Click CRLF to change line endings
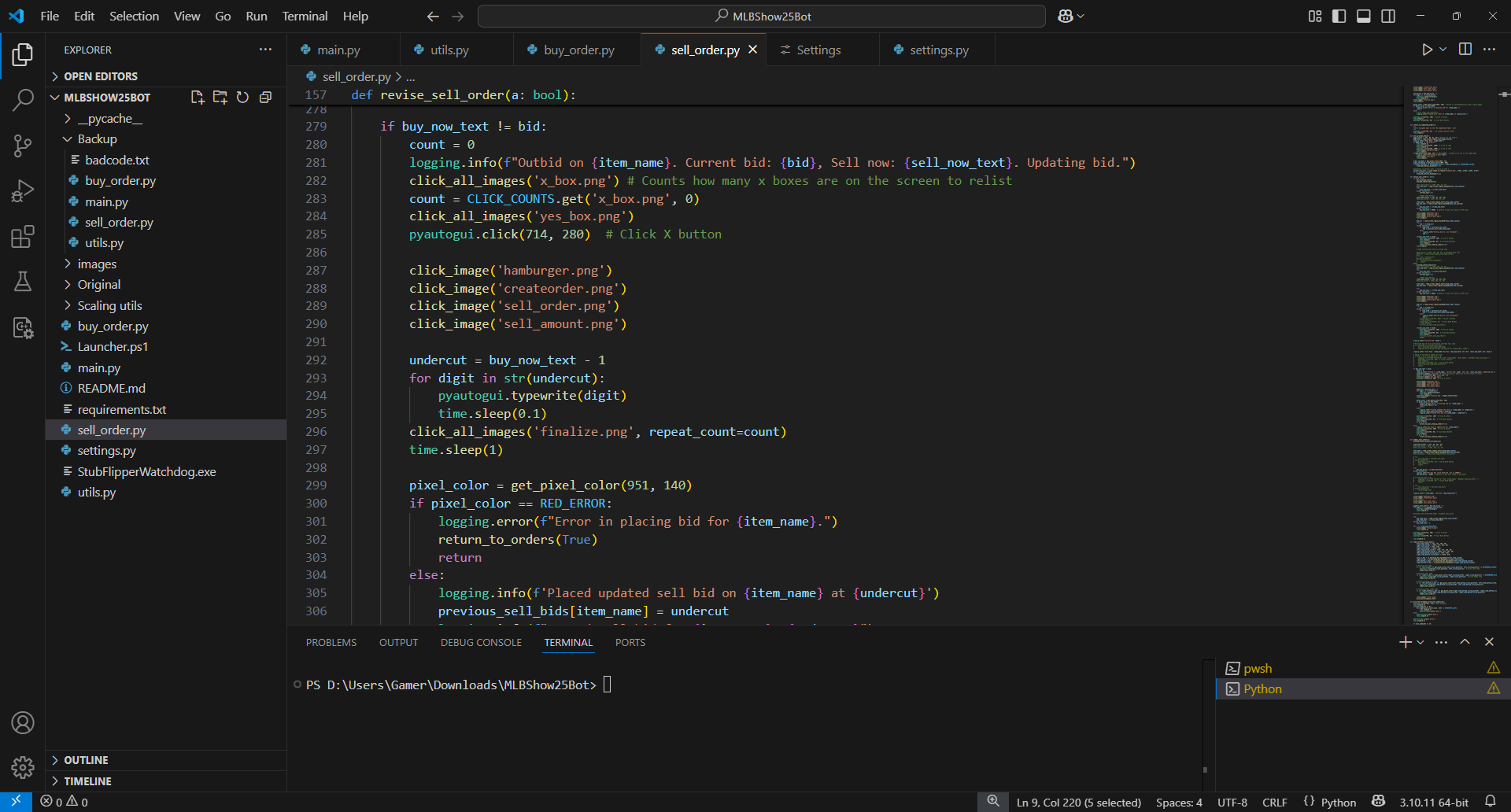Viewport: 1511px width, 812px height. pyautogui.click(x=1274, y=802)
